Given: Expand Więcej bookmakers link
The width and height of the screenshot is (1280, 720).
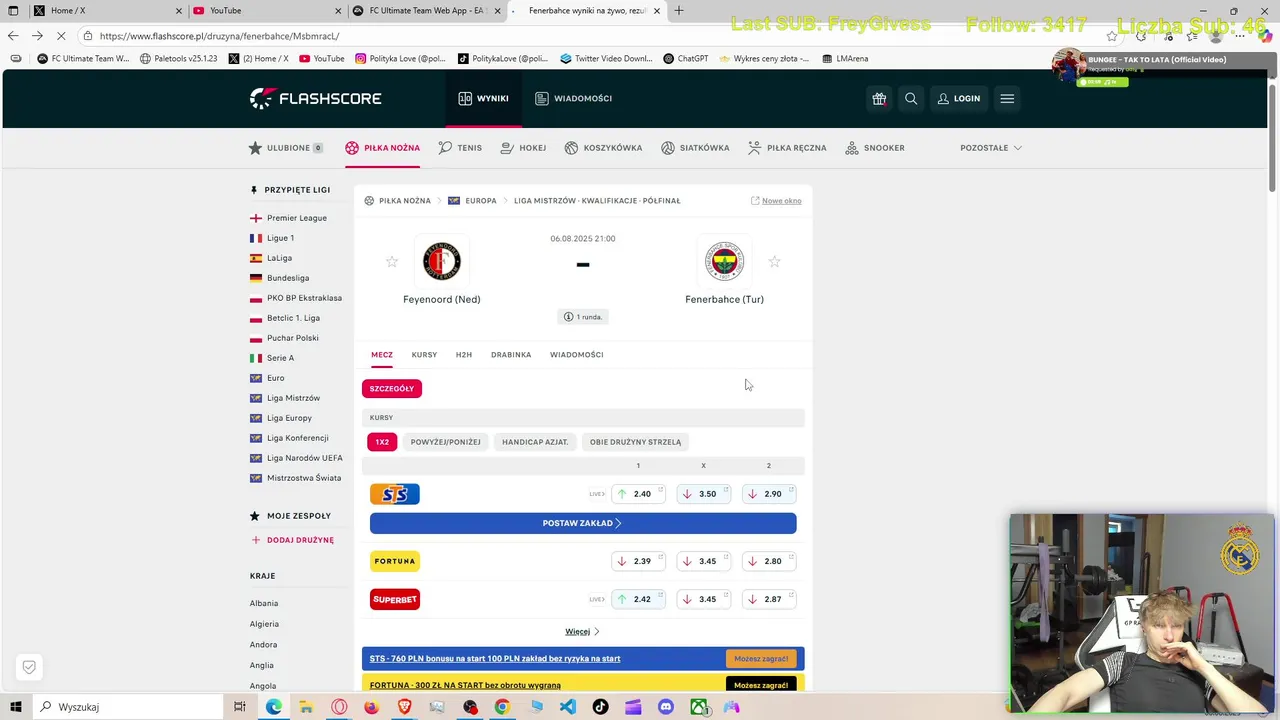Looking at the screenshot, I should click(x=582, y=632).
